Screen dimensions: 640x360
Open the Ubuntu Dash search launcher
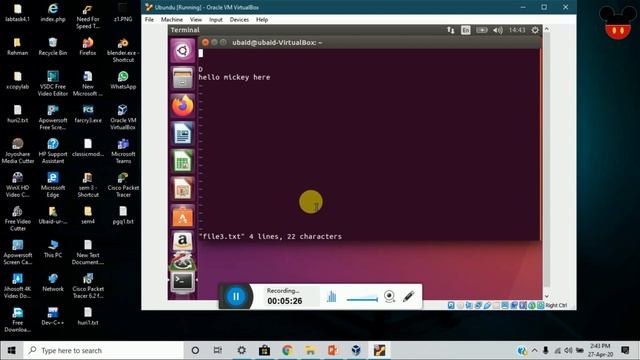182,50
